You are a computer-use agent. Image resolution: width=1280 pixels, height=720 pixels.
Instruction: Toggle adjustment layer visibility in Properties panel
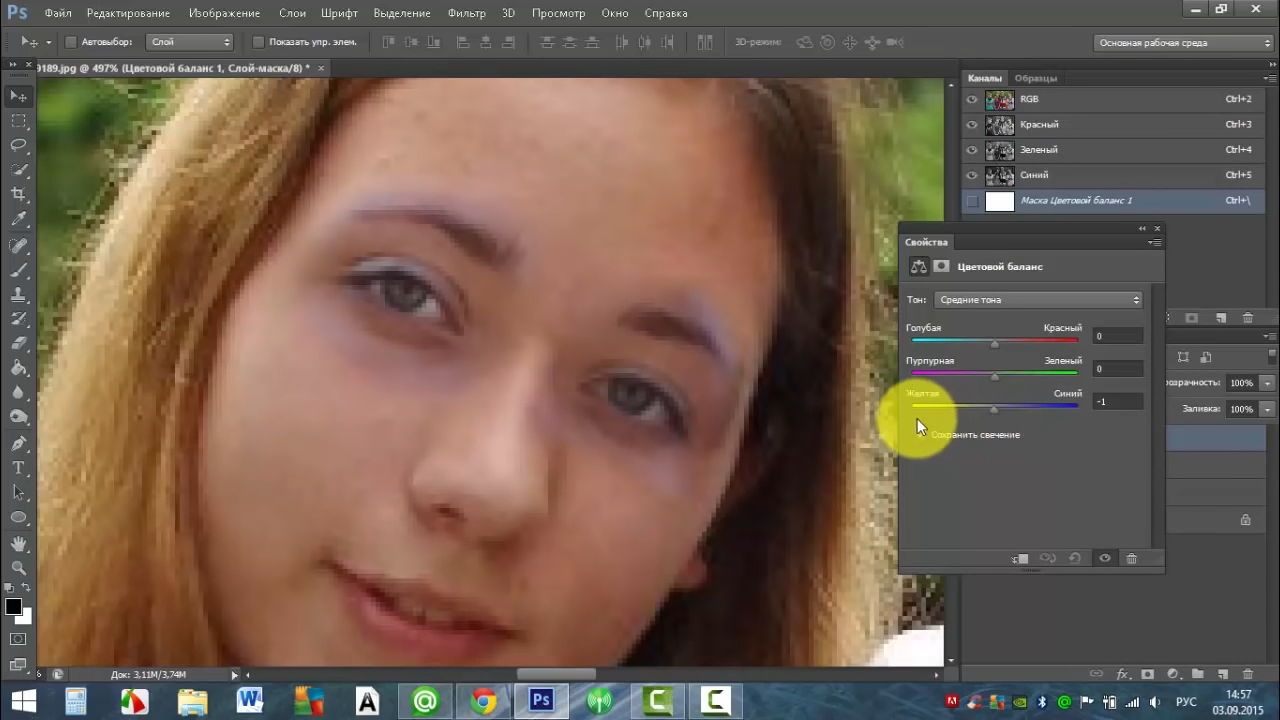[1105, 559]
